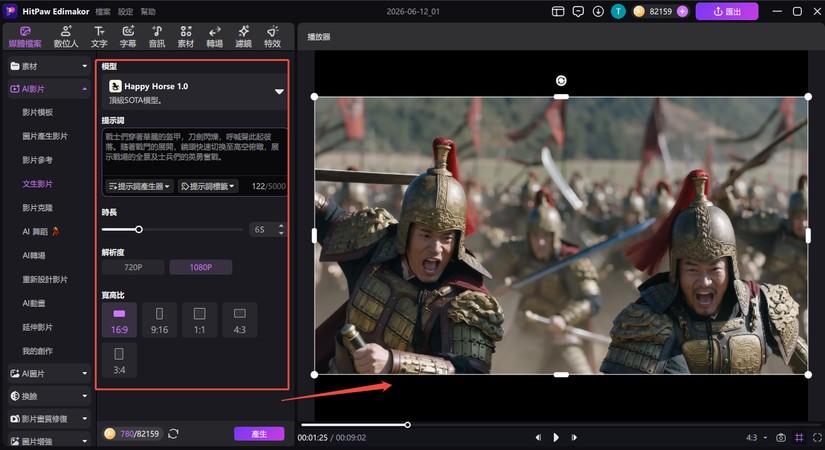Viewport: 825px width, 450px height.
Task: Open the 設定 menu
Action: click(x=125, y=12)
